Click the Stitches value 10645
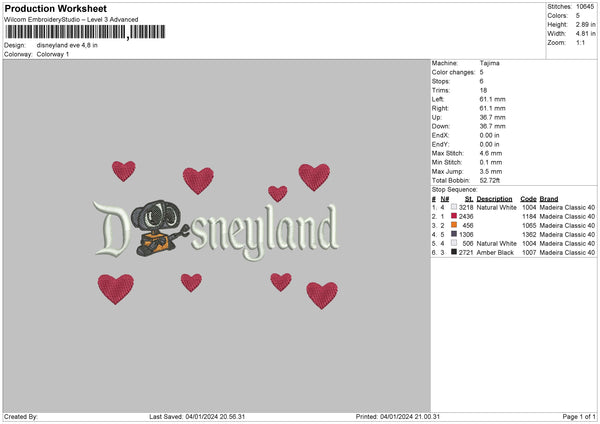 point(585,7)
